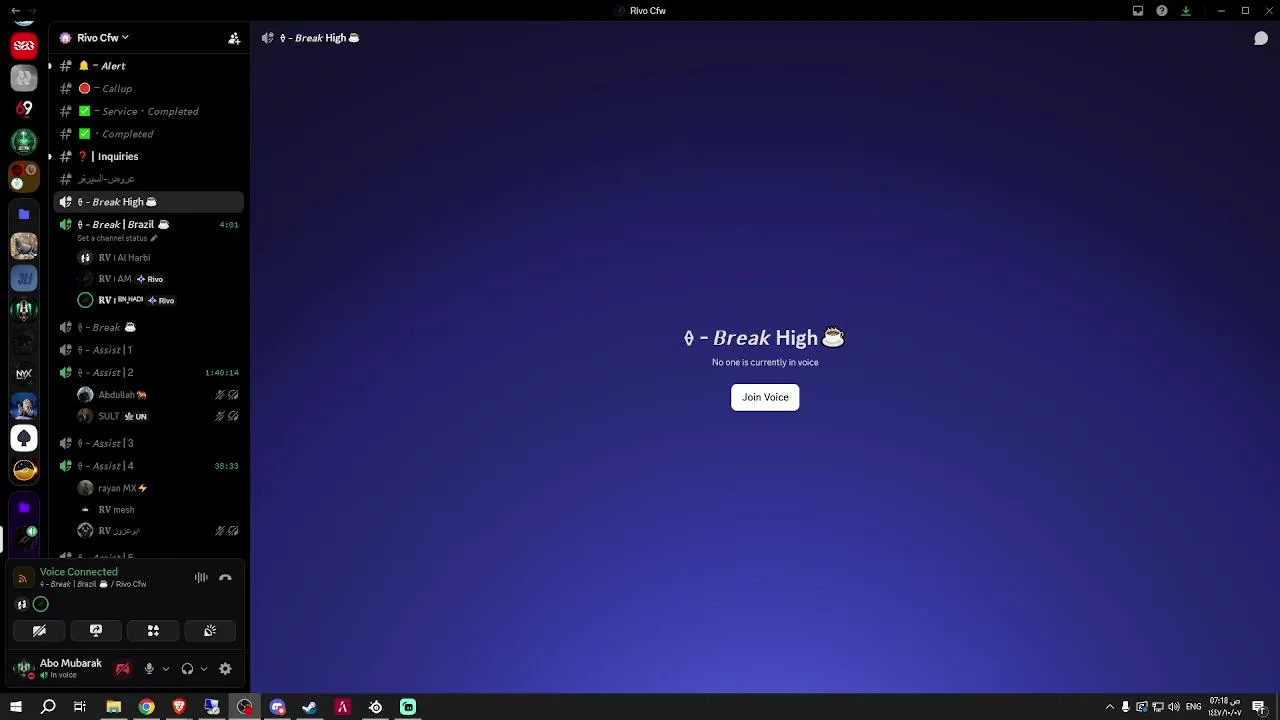Viewport: 1280px width, 720px height.
Task: Click system tray volume icon
Action: [1174, 707]
